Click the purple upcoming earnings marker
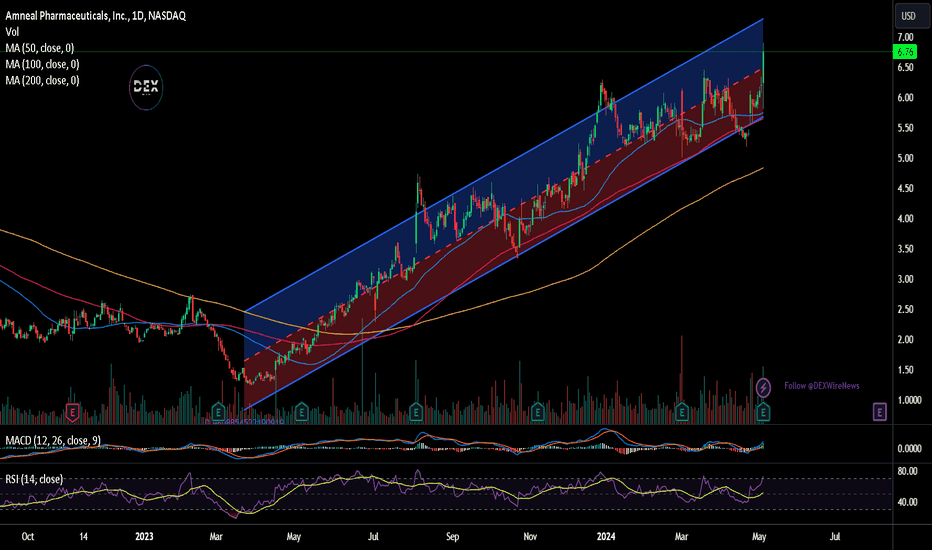The width and height of the screenshot is (932, 550). click(880, 411)
